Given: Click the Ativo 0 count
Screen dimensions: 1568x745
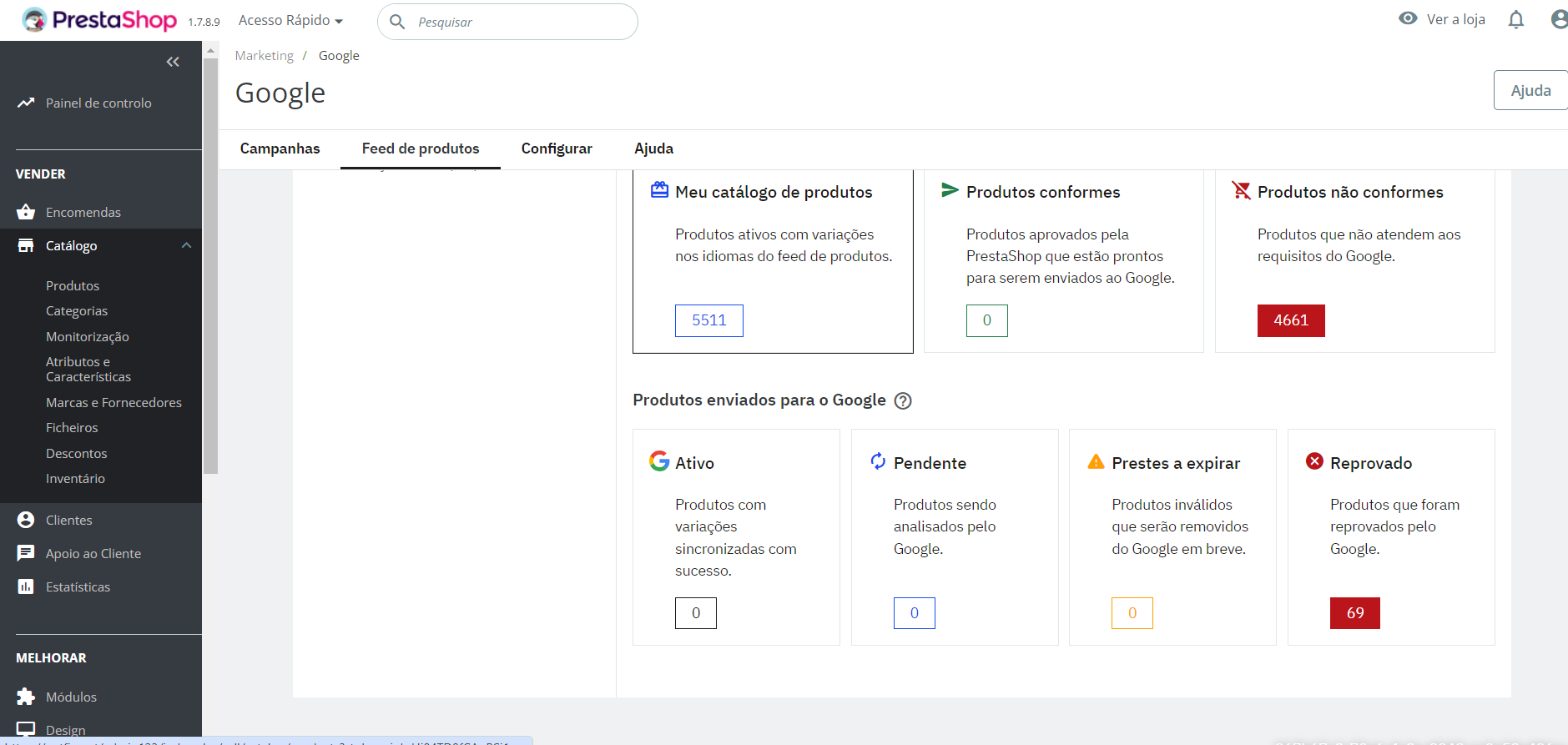Looking at the screenshot, I should (x=696, y=613).
